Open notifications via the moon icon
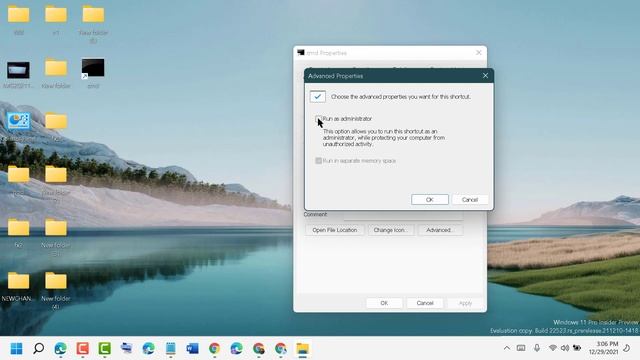This screenshot has width=640, height=360. point(626,348)
